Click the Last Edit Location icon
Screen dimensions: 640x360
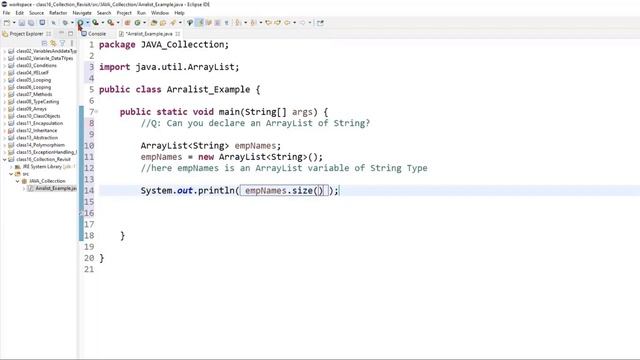tap(268, 23)
